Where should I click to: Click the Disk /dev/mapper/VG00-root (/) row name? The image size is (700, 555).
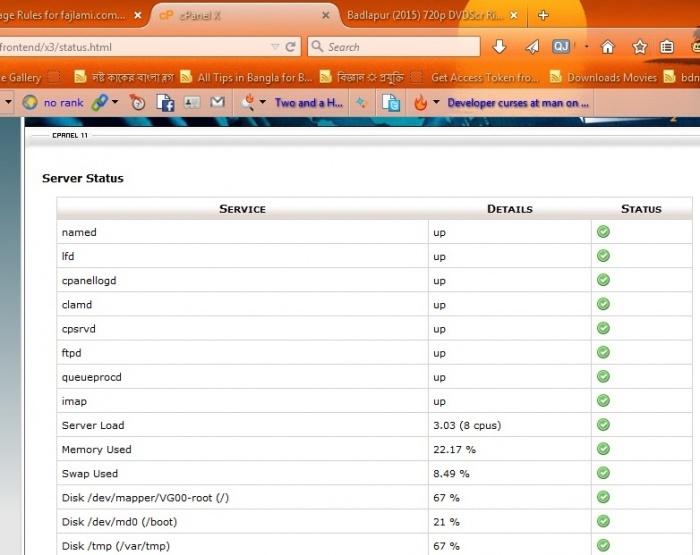click(x=145, y=497)
